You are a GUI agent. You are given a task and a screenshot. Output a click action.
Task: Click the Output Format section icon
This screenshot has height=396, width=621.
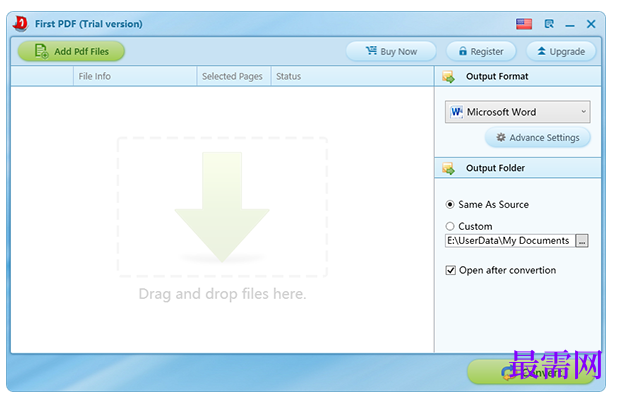(x=448, y=76)
